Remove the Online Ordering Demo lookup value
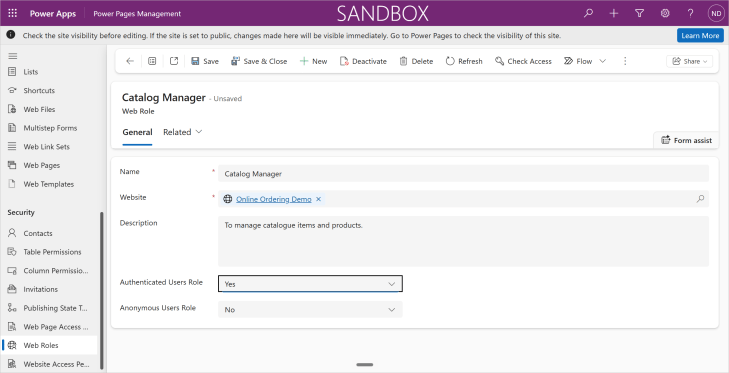Screen dimensions: 729x373 pos(318,199)
